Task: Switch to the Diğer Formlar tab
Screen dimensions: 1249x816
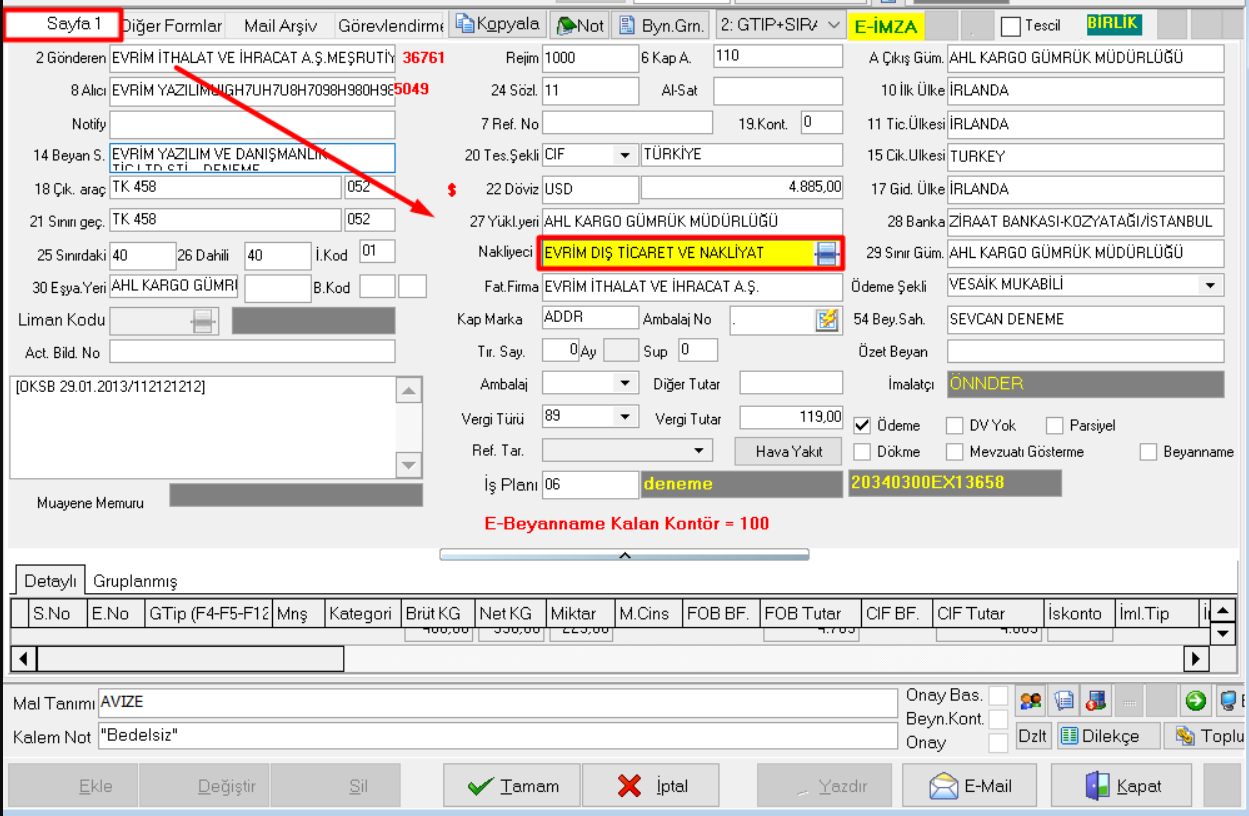Action: tap(172, 26)
